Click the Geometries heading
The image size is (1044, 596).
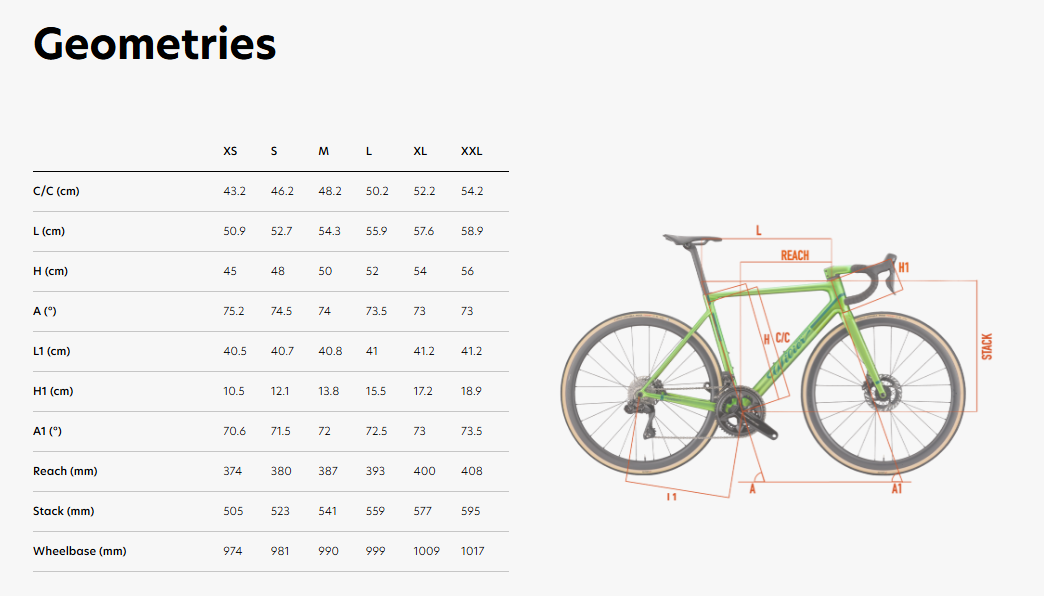point(155,45)
